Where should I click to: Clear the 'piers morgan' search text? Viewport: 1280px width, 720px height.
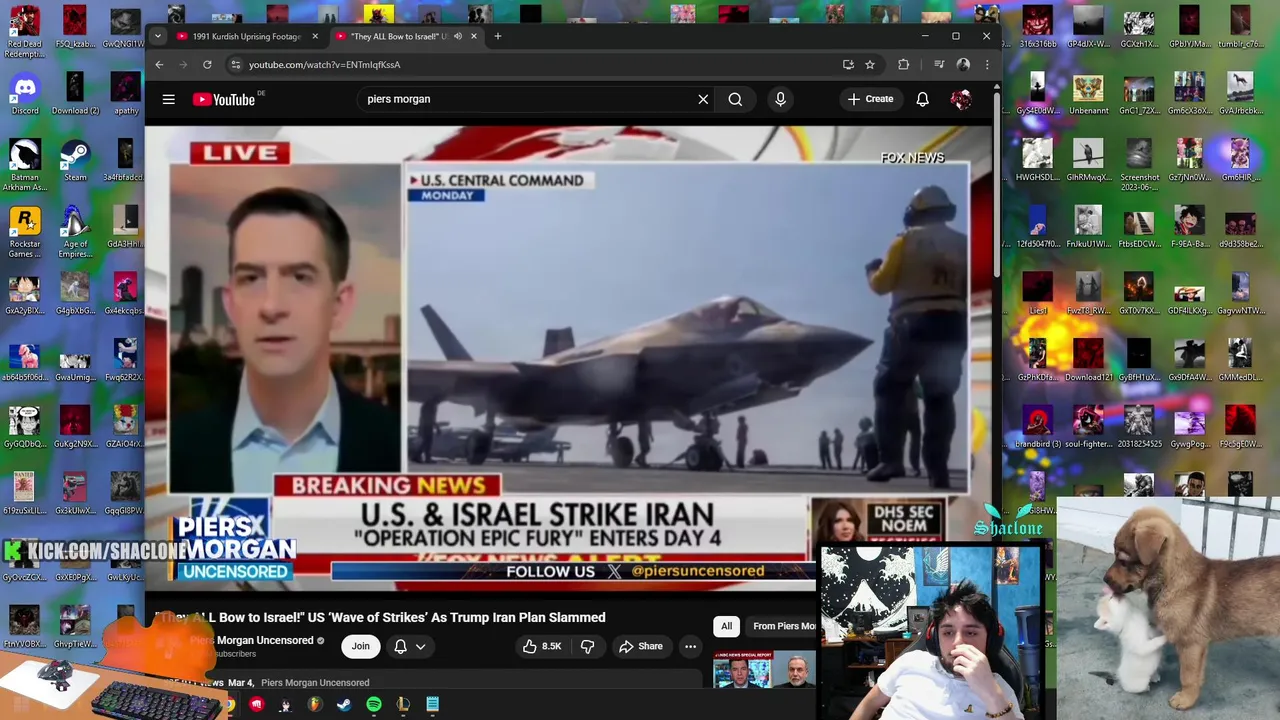(x=703, y=99)
